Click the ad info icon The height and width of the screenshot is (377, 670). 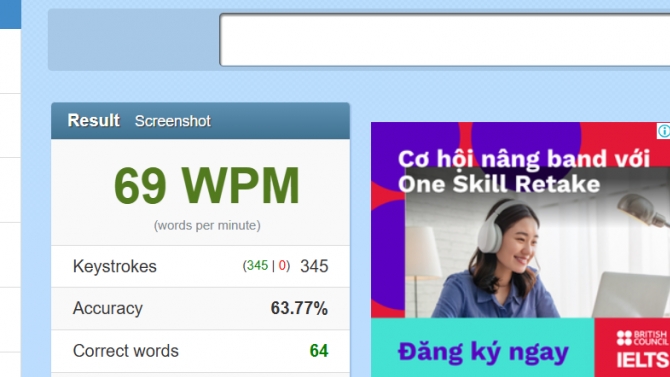point(664,131)
